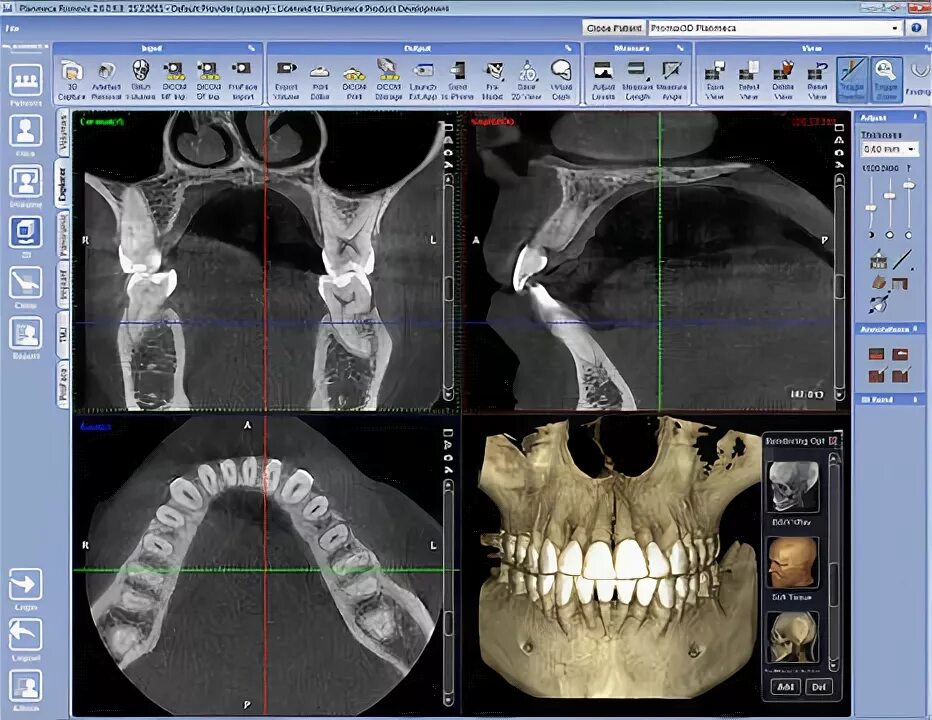Click the coronal view slice scrollbar
This screenshot has width=932, height=720.
coord(449,285)
